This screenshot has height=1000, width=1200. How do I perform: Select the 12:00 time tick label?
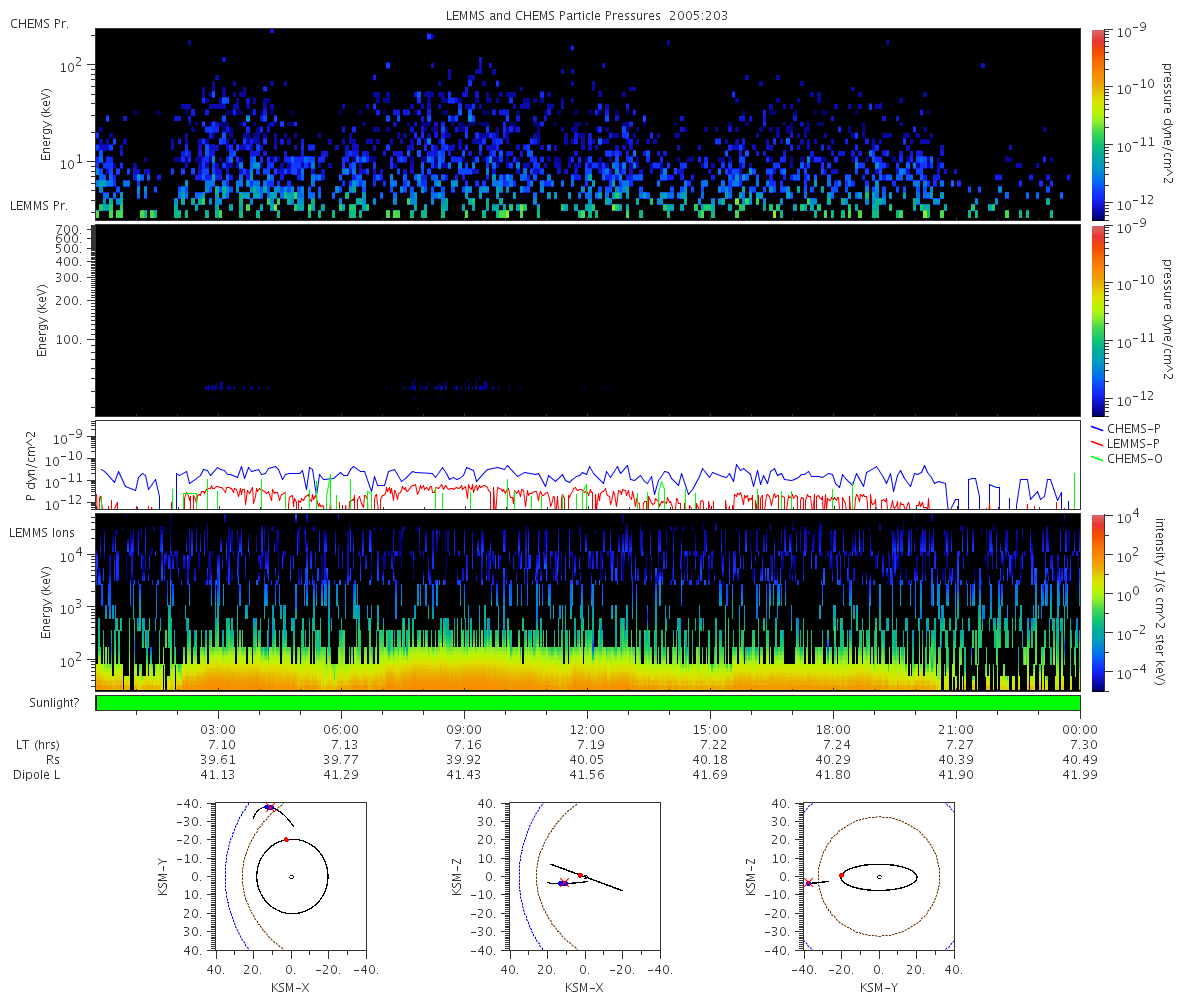click(x=587, y=730)
